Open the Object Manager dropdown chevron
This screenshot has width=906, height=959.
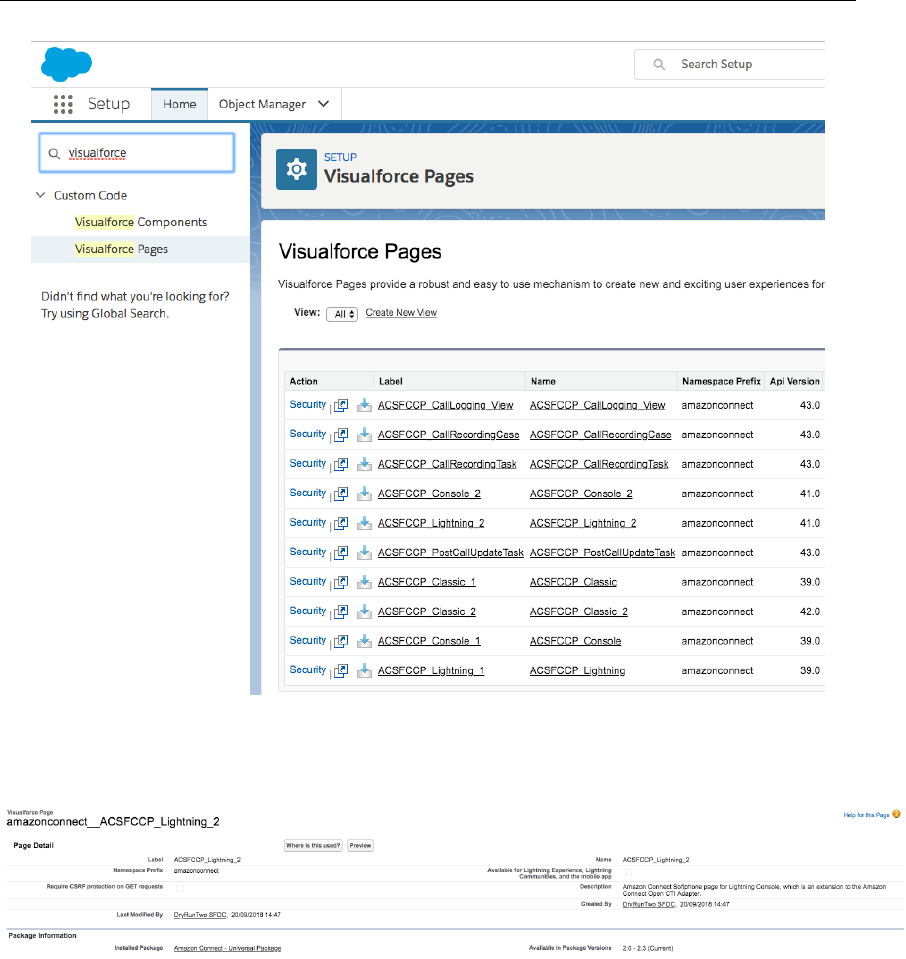point(324,104)
